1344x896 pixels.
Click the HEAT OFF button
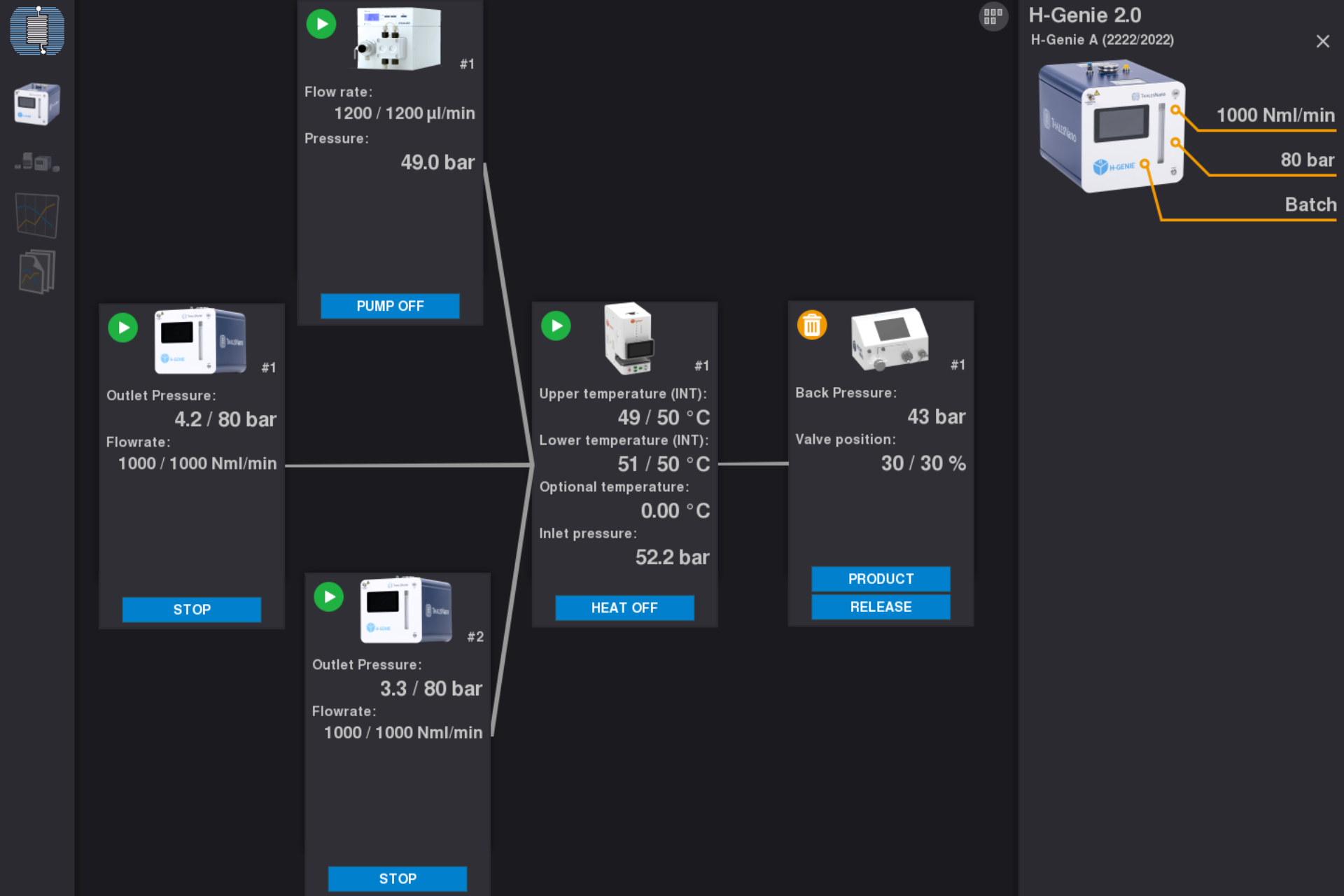[624, 608]
